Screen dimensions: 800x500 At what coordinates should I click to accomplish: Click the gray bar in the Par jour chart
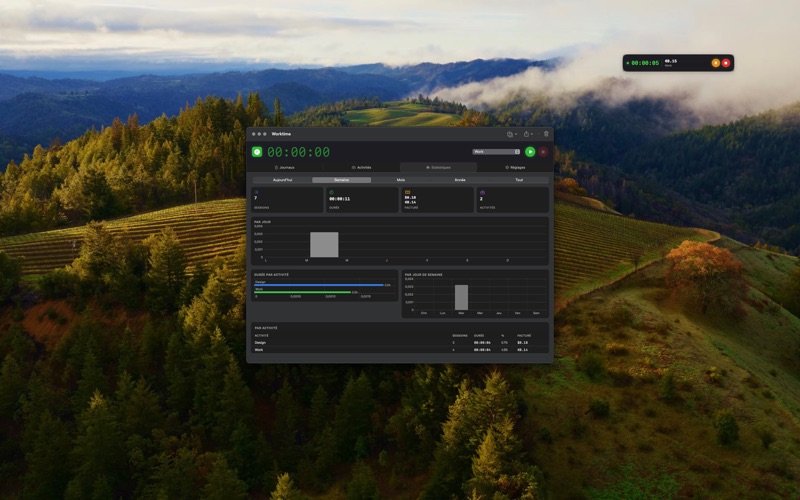pyautogui.click(x=324, y=245)
